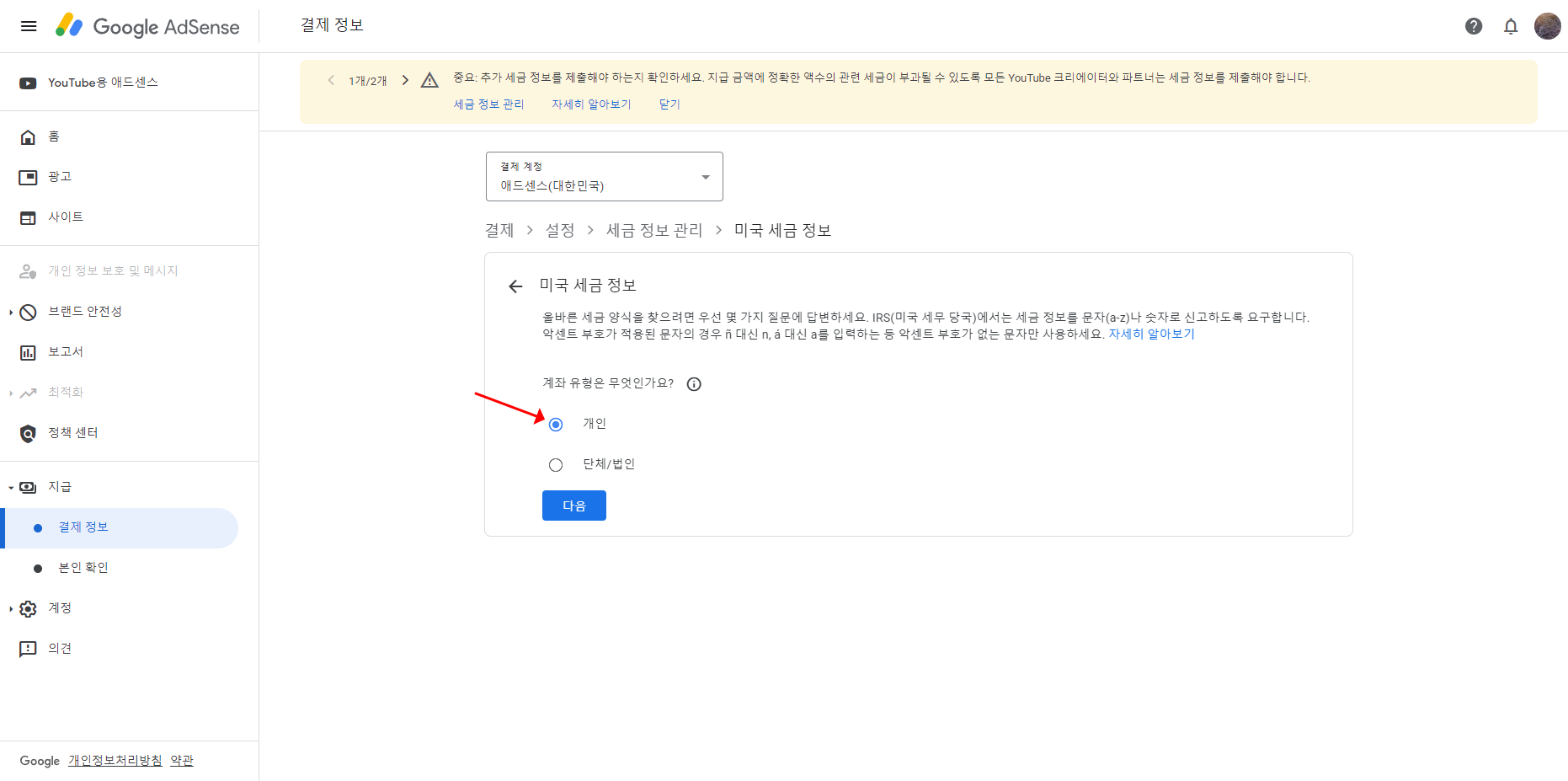The image size is (1568, 781).
Task: Click the 단체/법인 option label
Action: pos(609,464)
